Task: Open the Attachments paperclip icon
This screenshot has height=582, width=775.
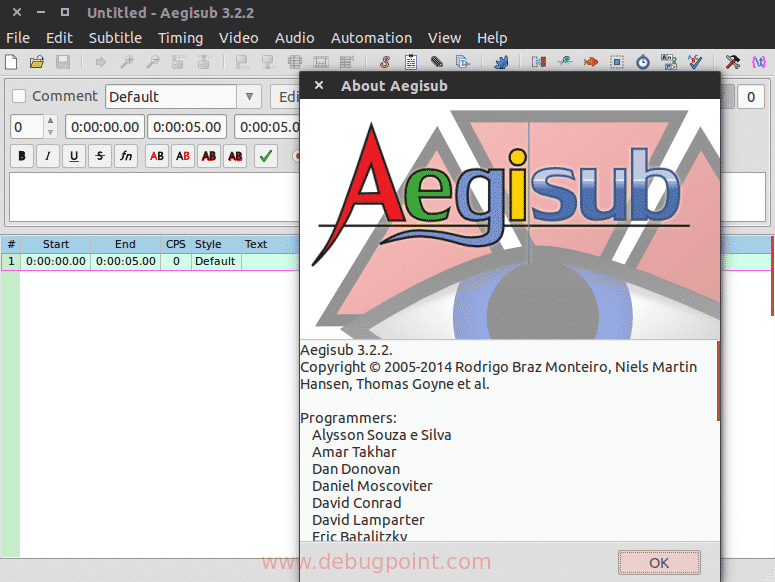Action: pyautogui.click(x=436, y=62)
